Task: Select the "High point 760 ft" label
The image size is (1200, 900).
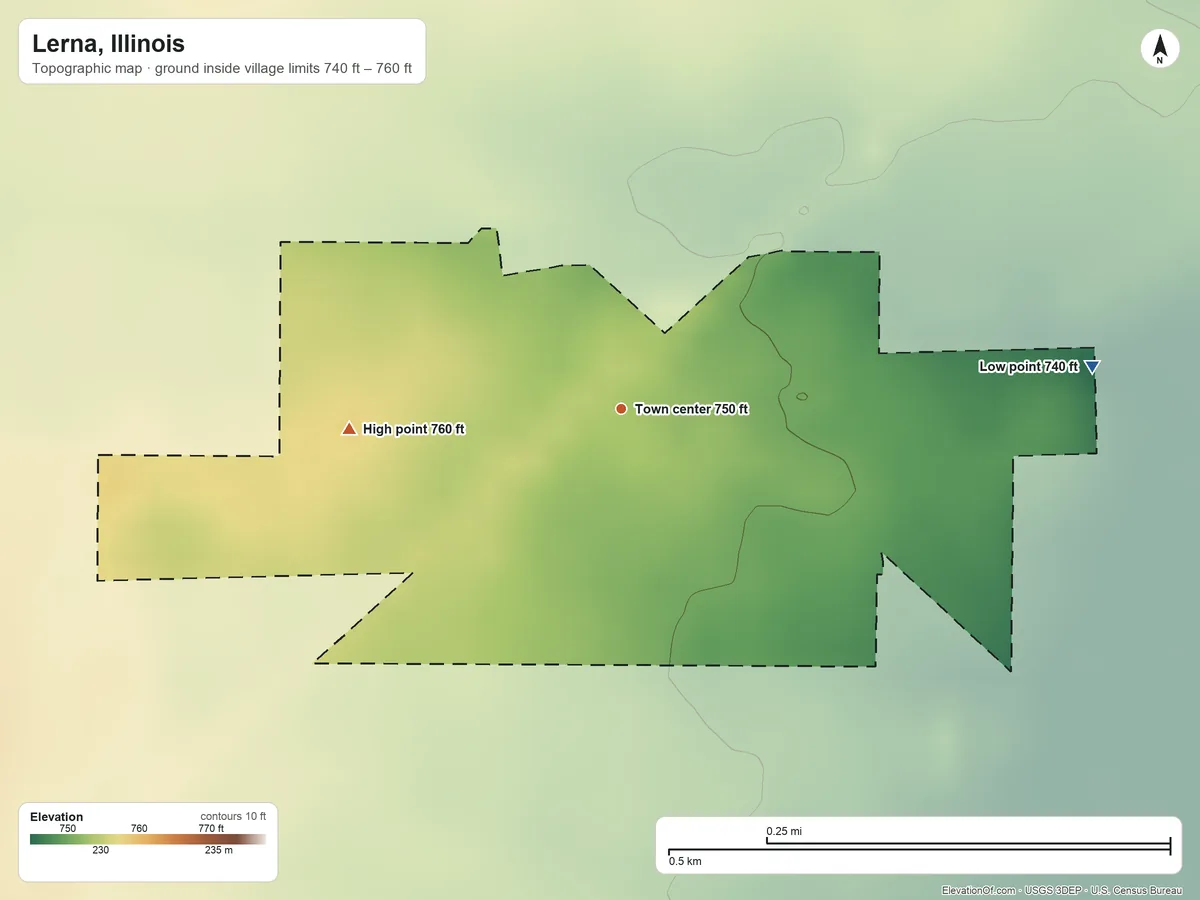Action: 414,429
